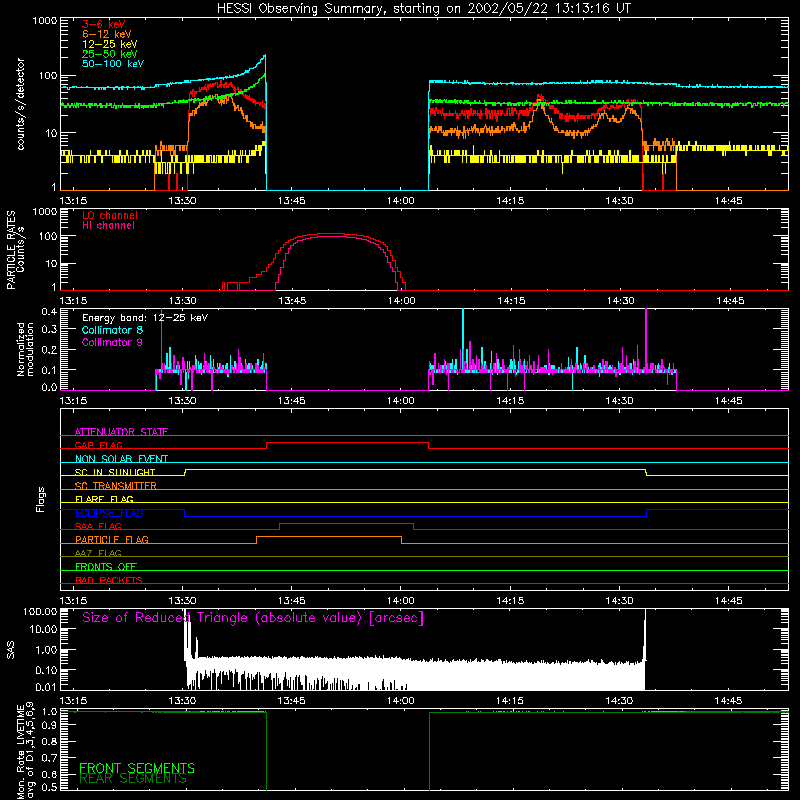The image size is (800, 800).
Task: Click the SC IN SUNLIGHT flag label
Action: 115,472
